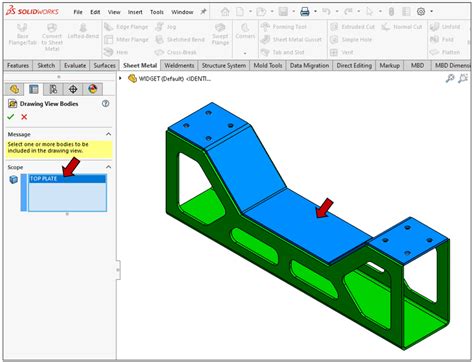This screenshot has height=362, width=474.
Task: Click Sheet Metal Gusset tool
Action: 291,40
